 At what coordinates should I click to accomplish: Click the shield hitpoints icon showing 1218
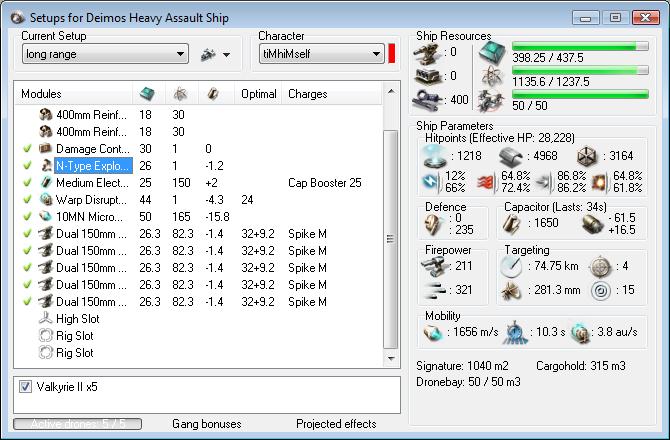click(435, 156)
